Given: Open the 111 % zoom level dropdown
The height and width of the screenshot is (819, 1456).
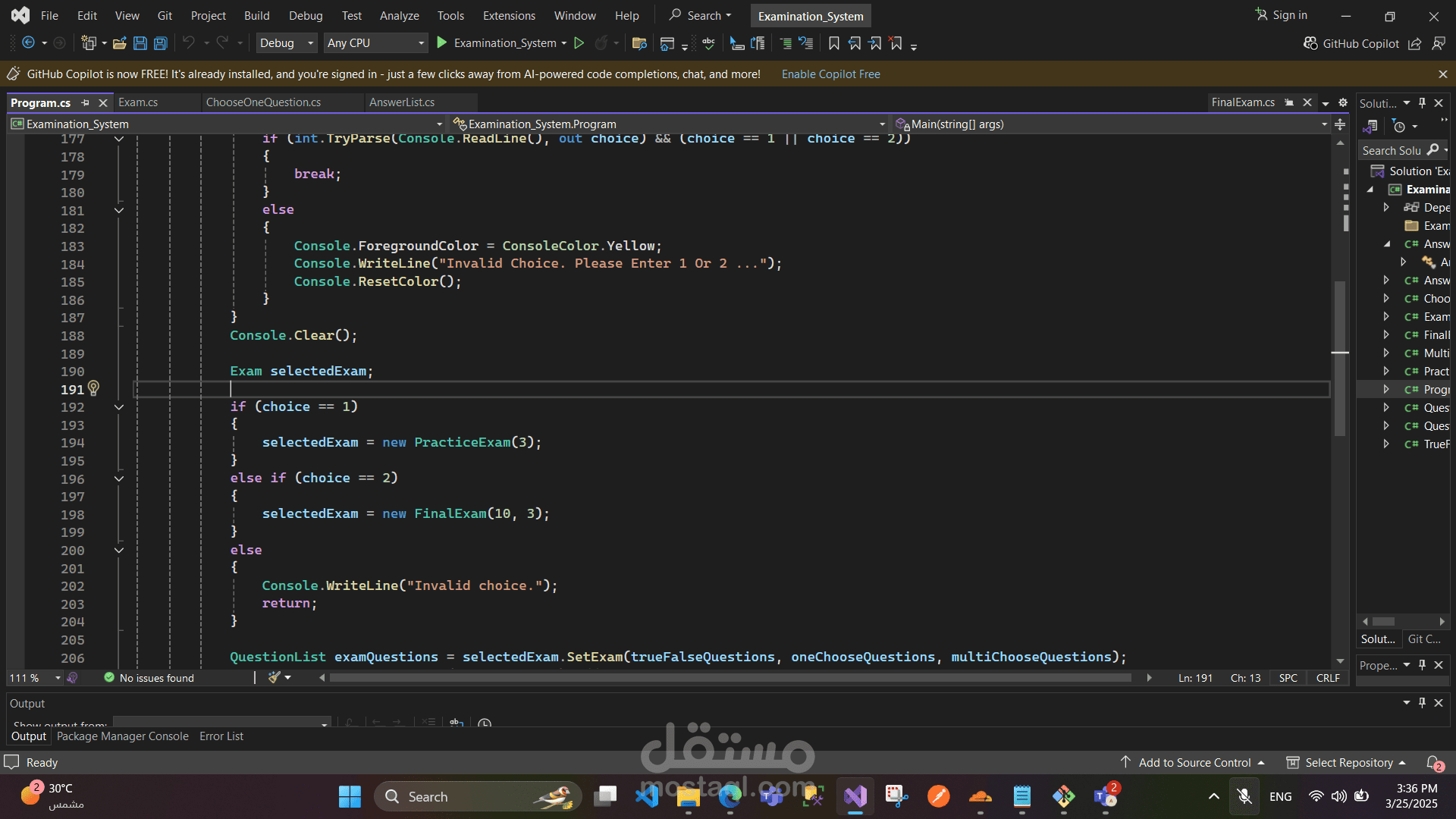Looking at the screenshot, I should 35,678.
